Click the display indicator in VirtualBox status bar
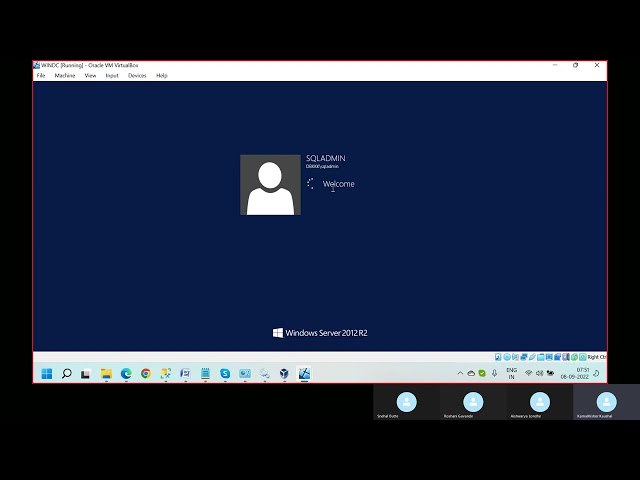The width and height of the screenshot is (640, 480). coord(549,357)
